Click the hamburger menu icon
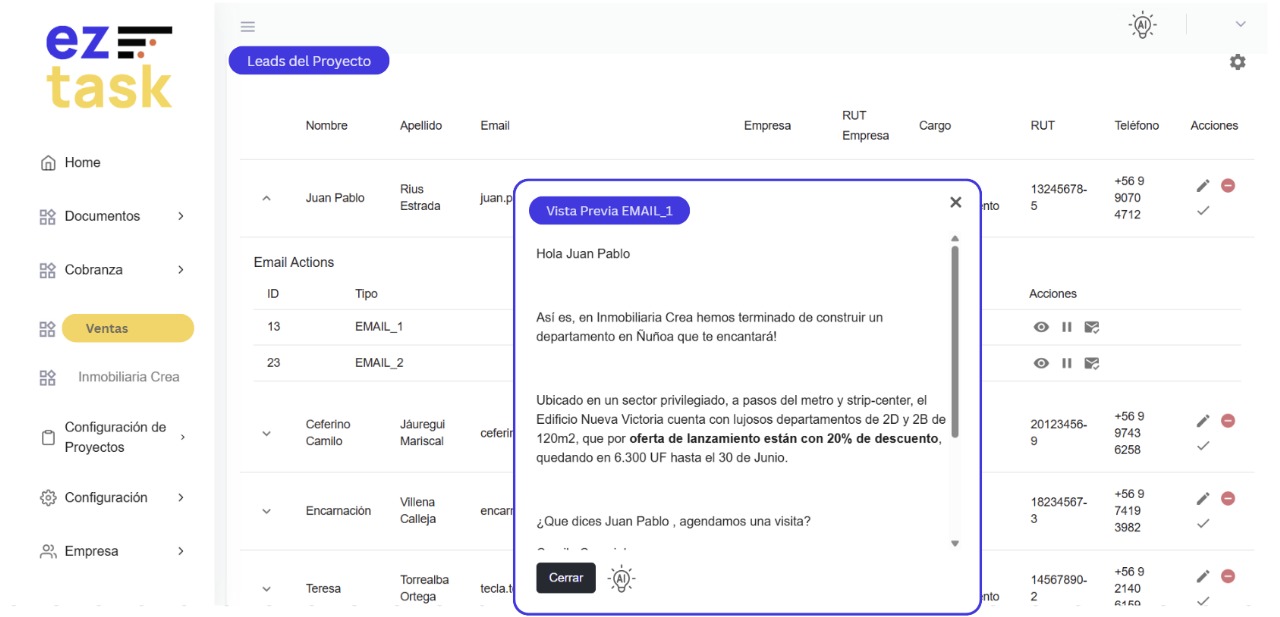 point(248,26)
